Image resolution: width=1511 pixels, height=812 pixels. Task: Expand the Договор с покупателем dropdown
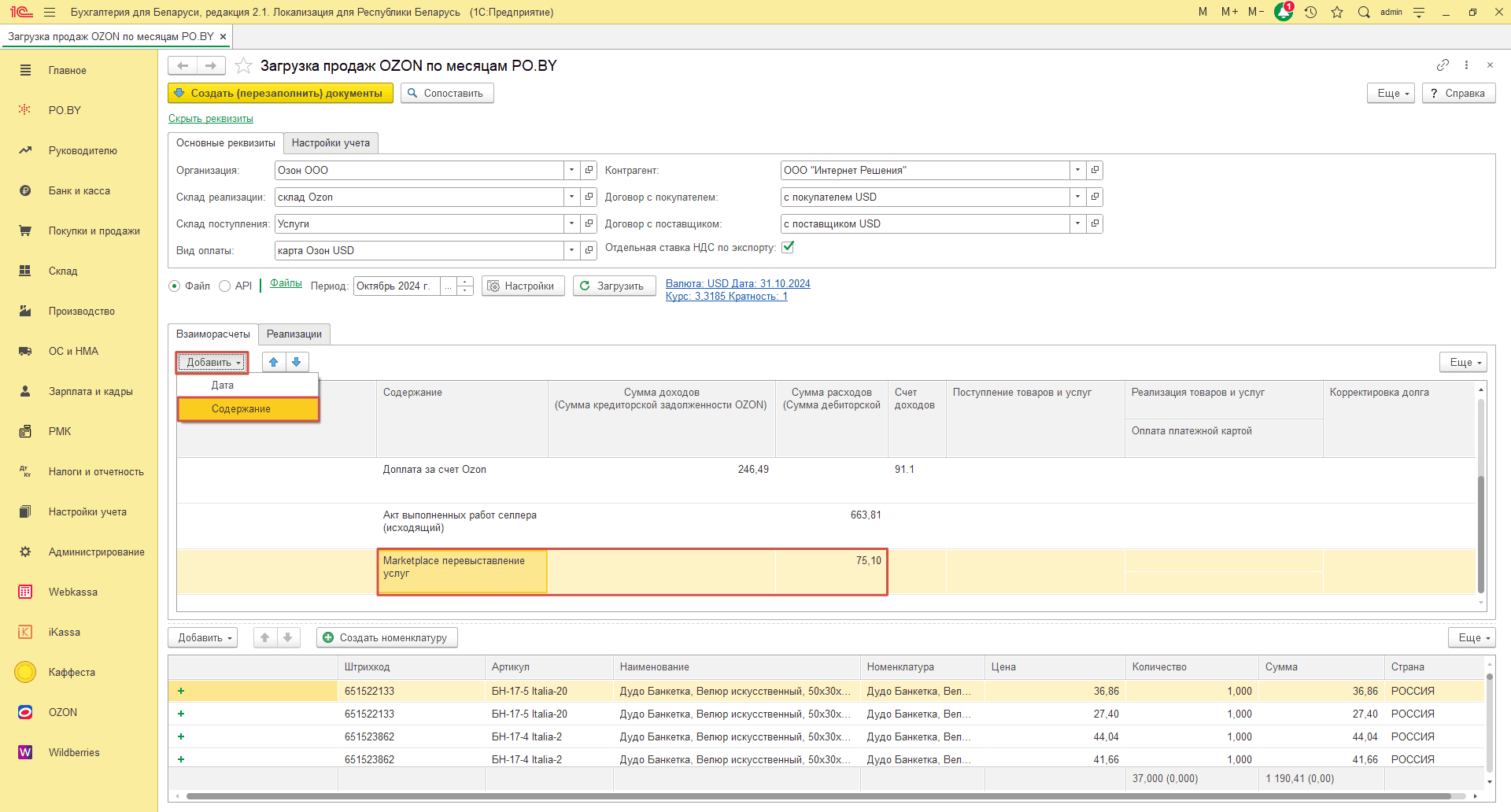click(x=1077, y=197)
